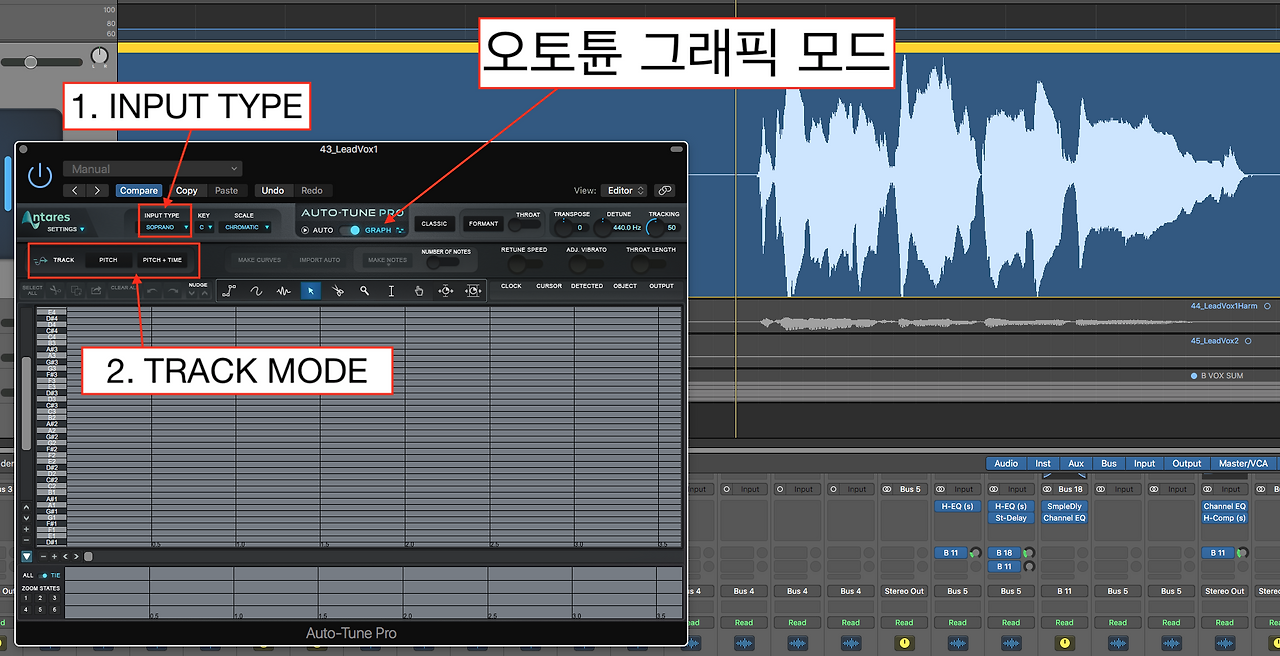Open the Input Type Soprano dropdown
1280x656 pixels.
[166, 227]
